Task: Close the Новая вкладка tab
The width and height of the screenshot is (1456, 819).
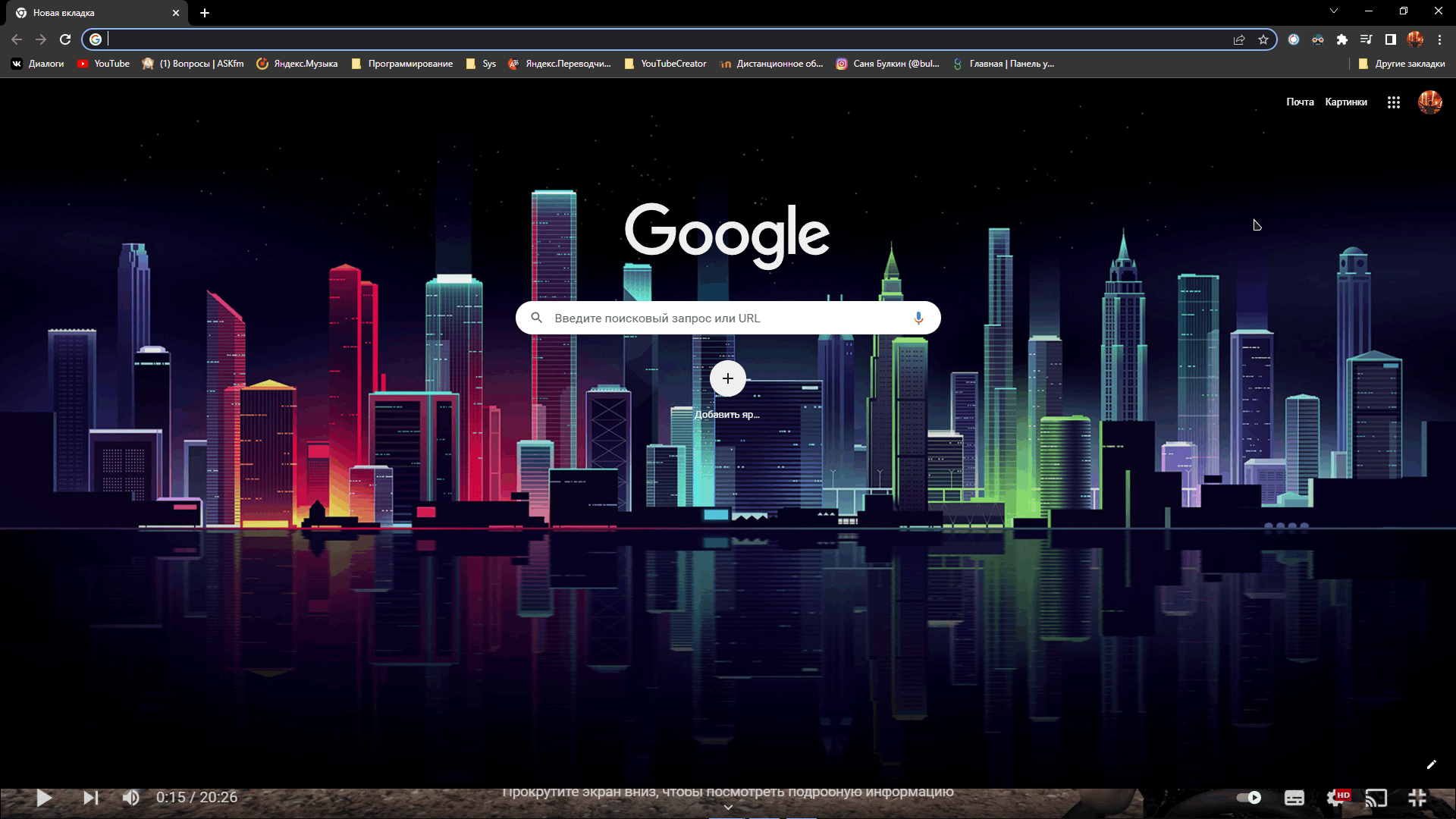Action: click(x=176, y=13)
